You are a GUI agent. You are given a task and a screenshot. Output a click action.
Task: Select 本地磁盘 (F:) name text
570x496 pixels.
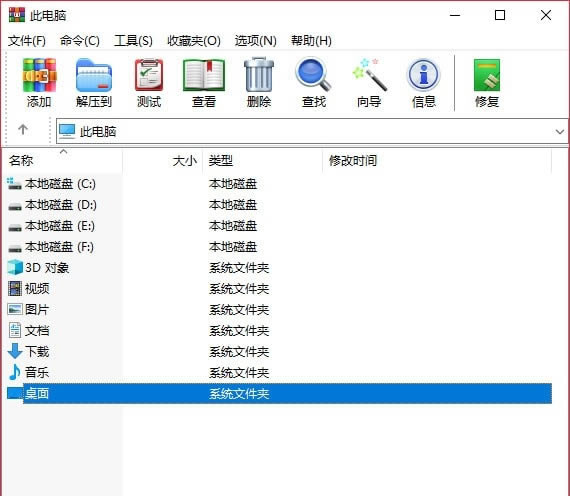[x=60, y=247]
